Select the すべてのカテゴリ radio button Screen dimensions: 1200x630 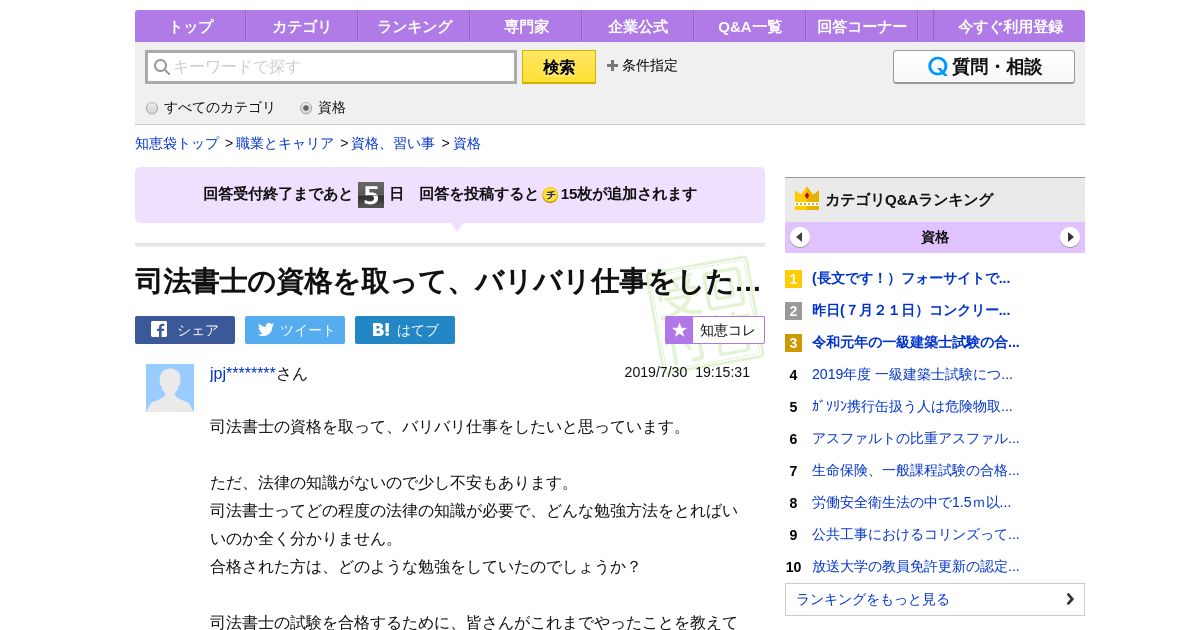[152, 108]
